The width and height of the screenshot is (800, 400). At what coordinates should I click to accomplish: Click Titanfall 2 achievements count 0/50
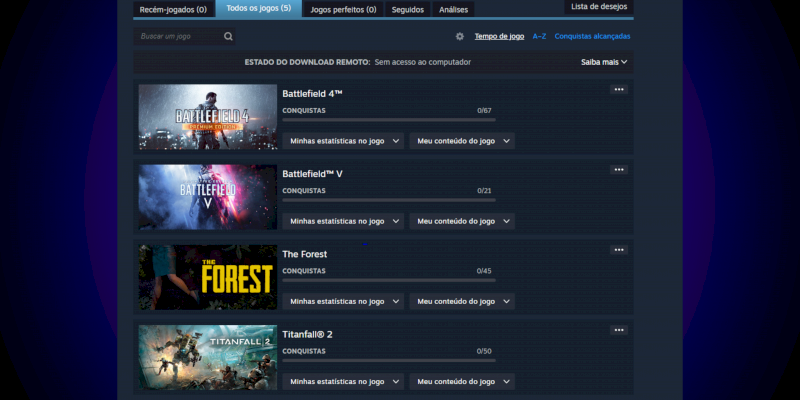pos(484,351)
